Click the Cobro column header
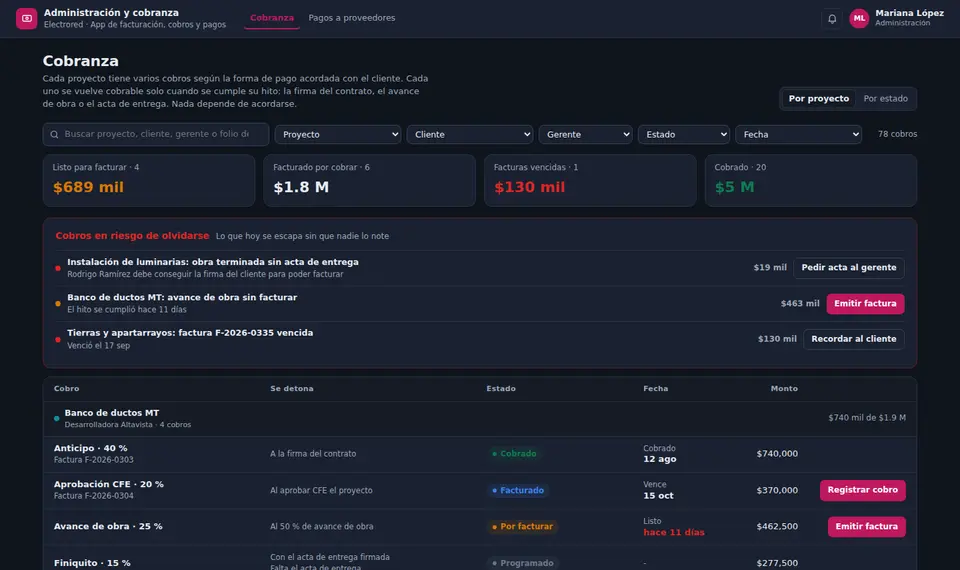Viewport: 960px width, 570px height. point(66,389)
